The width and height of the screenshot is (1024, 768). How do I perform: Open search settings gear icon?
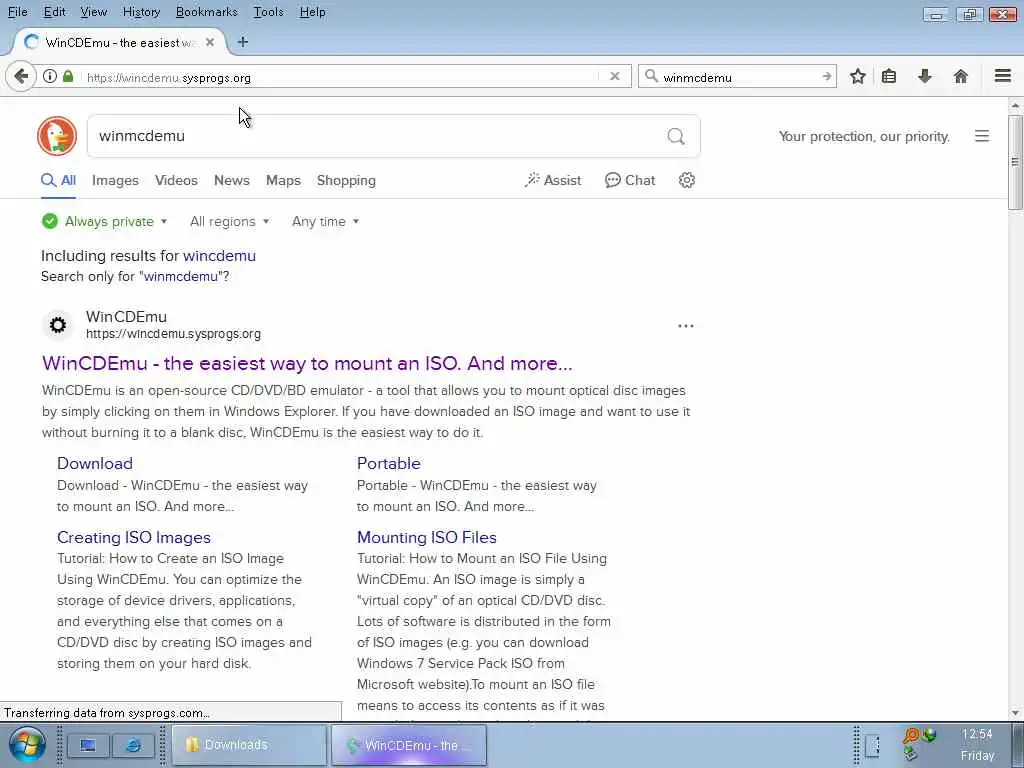point(686,180)
